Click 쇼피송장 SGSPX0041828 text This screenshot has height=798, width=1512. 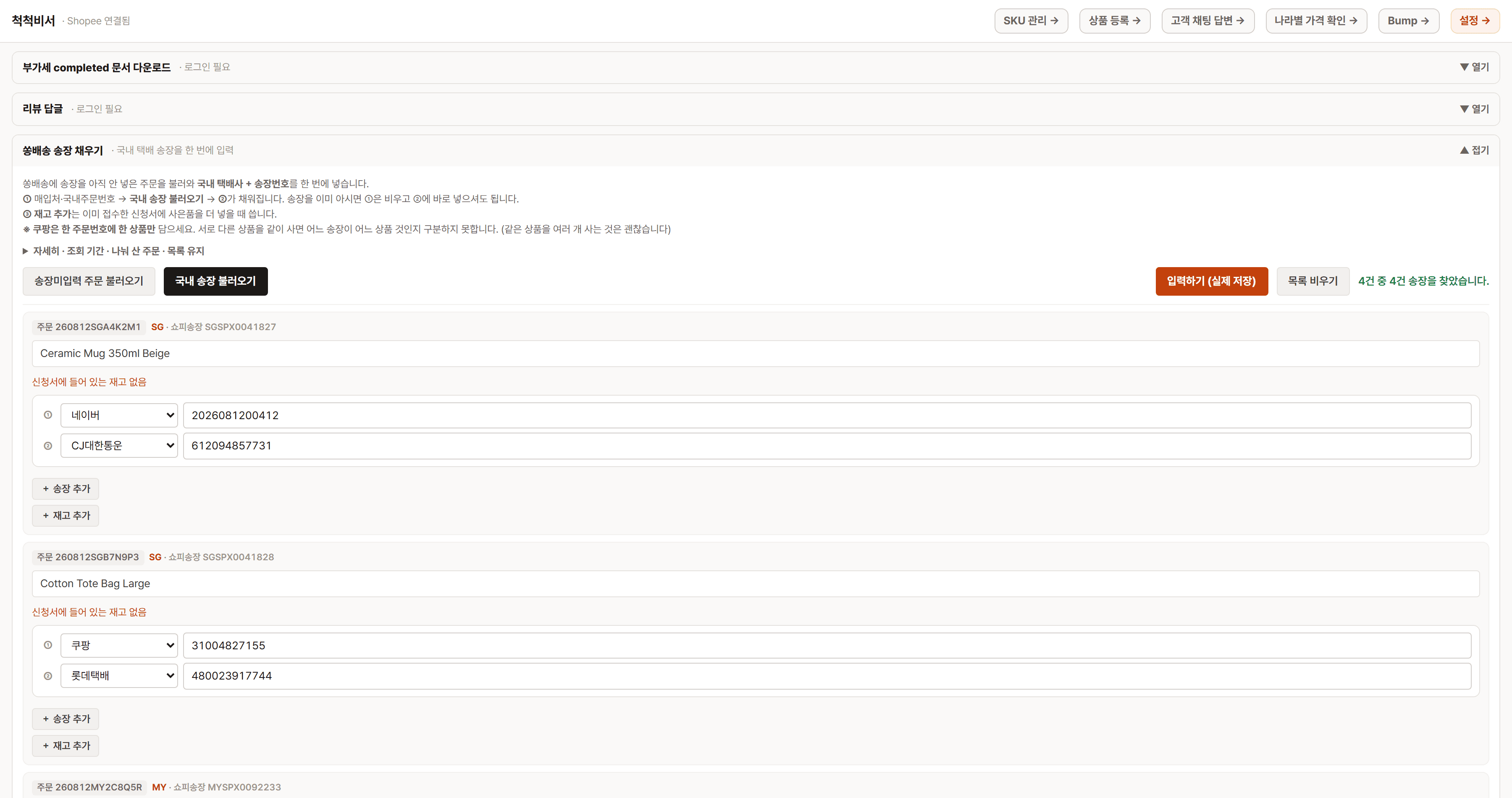click(221, 557)
